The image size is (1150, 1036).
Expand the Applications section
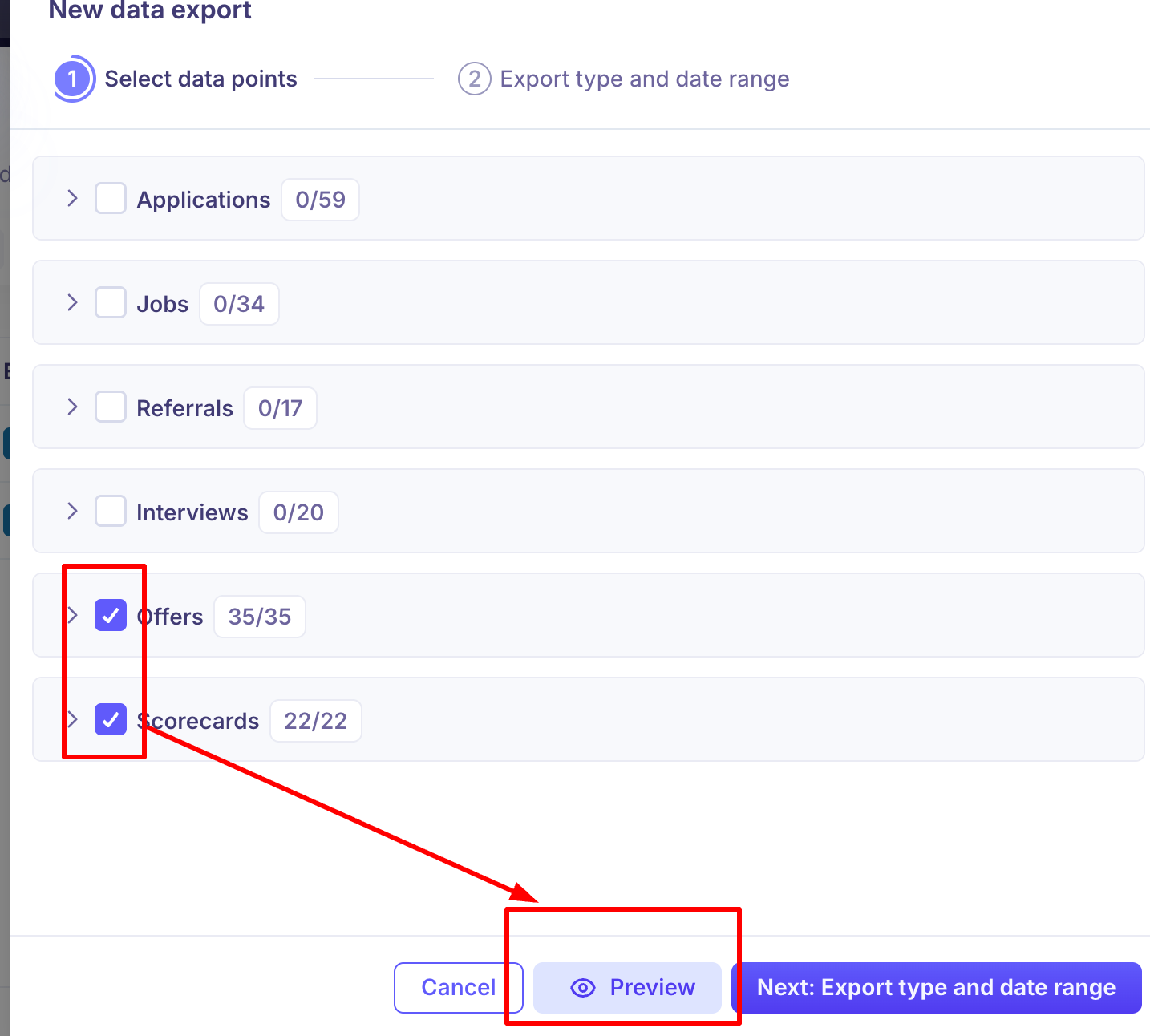(72, 198)
